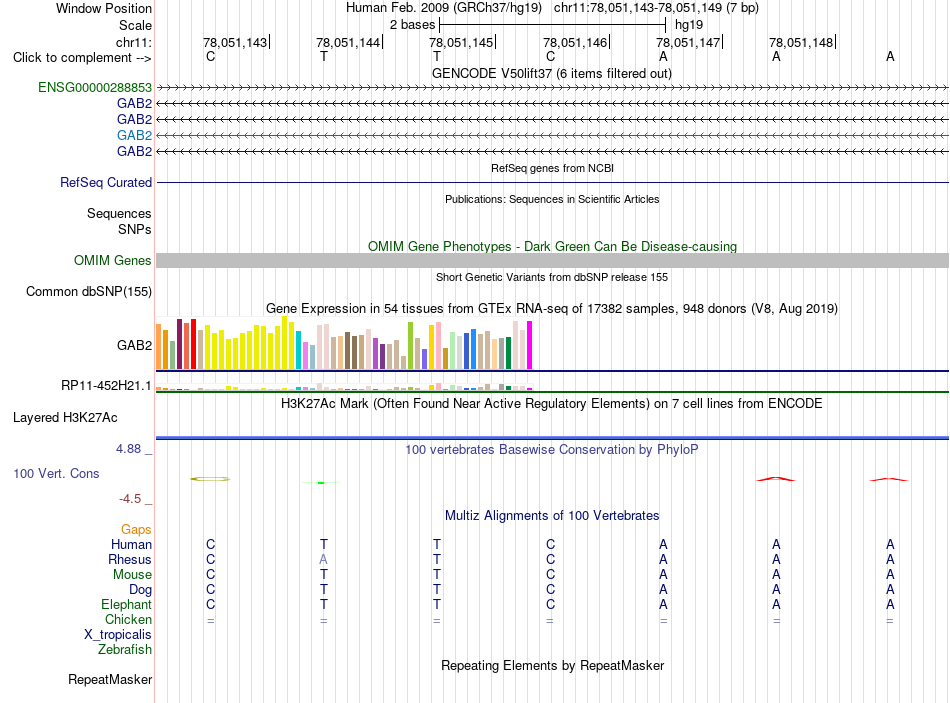Click the GENCODE V50lift37 track title
Screen dimensions: 950x703
[551, 73]
